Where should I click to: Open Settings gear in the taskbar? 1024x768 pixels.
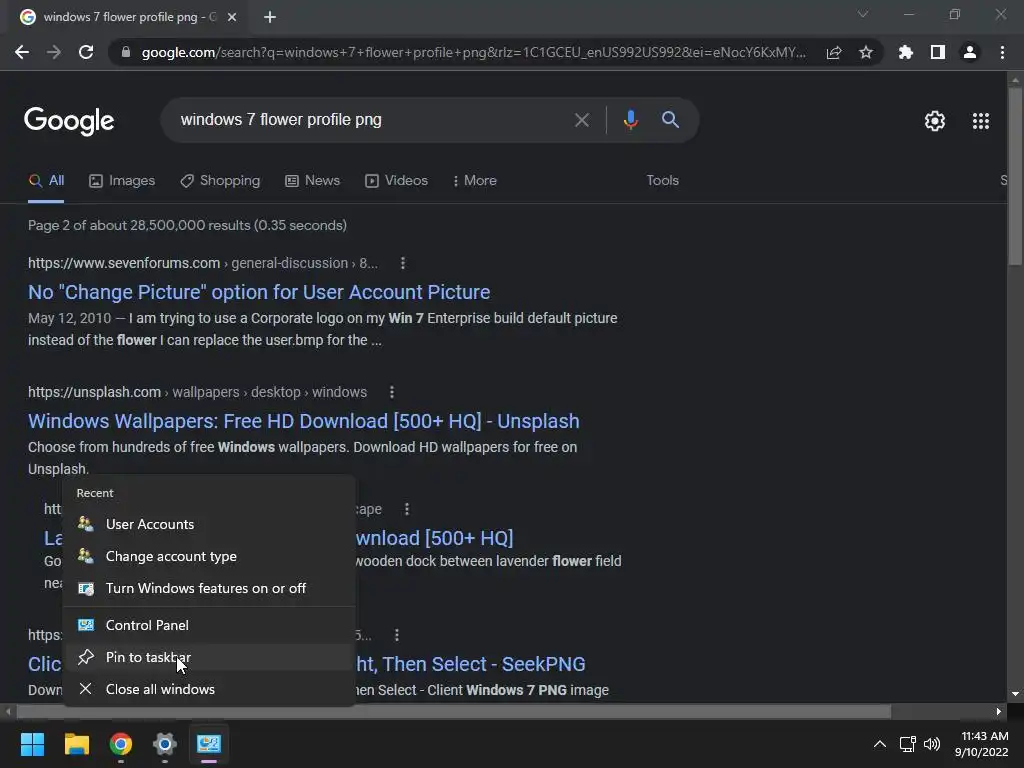point(165,744)
